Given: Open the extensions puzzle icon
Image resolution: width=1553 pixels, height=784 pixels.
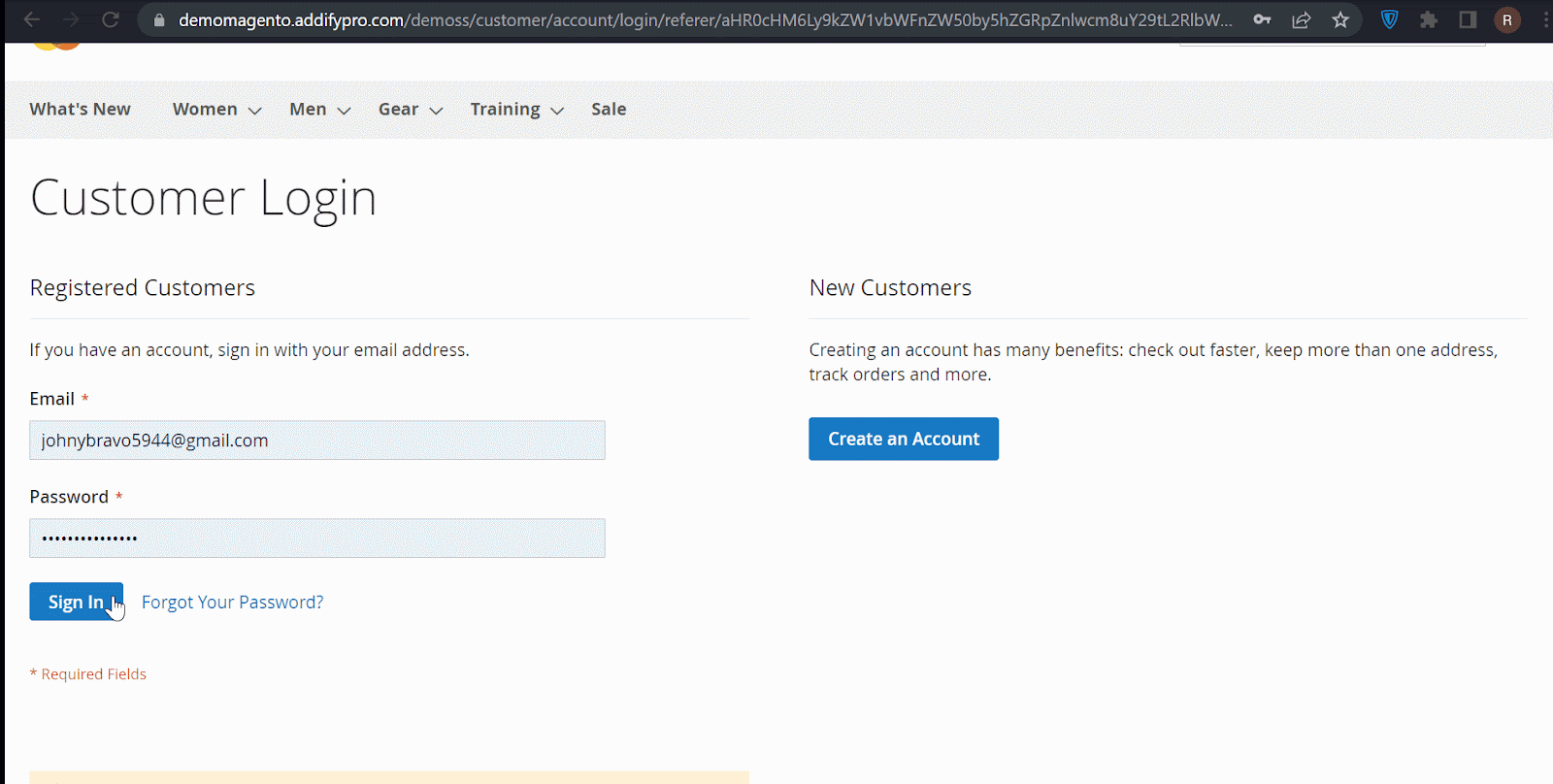Looking at the screenshot, I should coord(1429,19).
